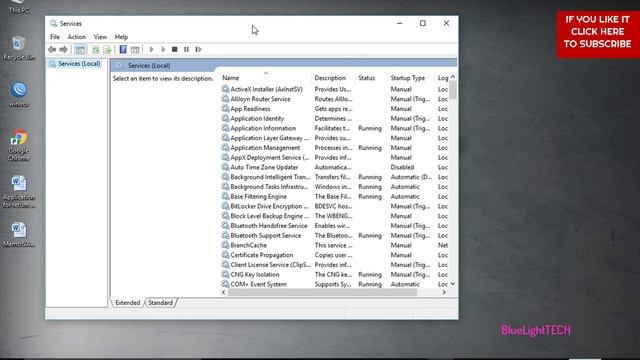640x360 pixels.
Task: Open the View menu
Action: click(x=100, y=37)
